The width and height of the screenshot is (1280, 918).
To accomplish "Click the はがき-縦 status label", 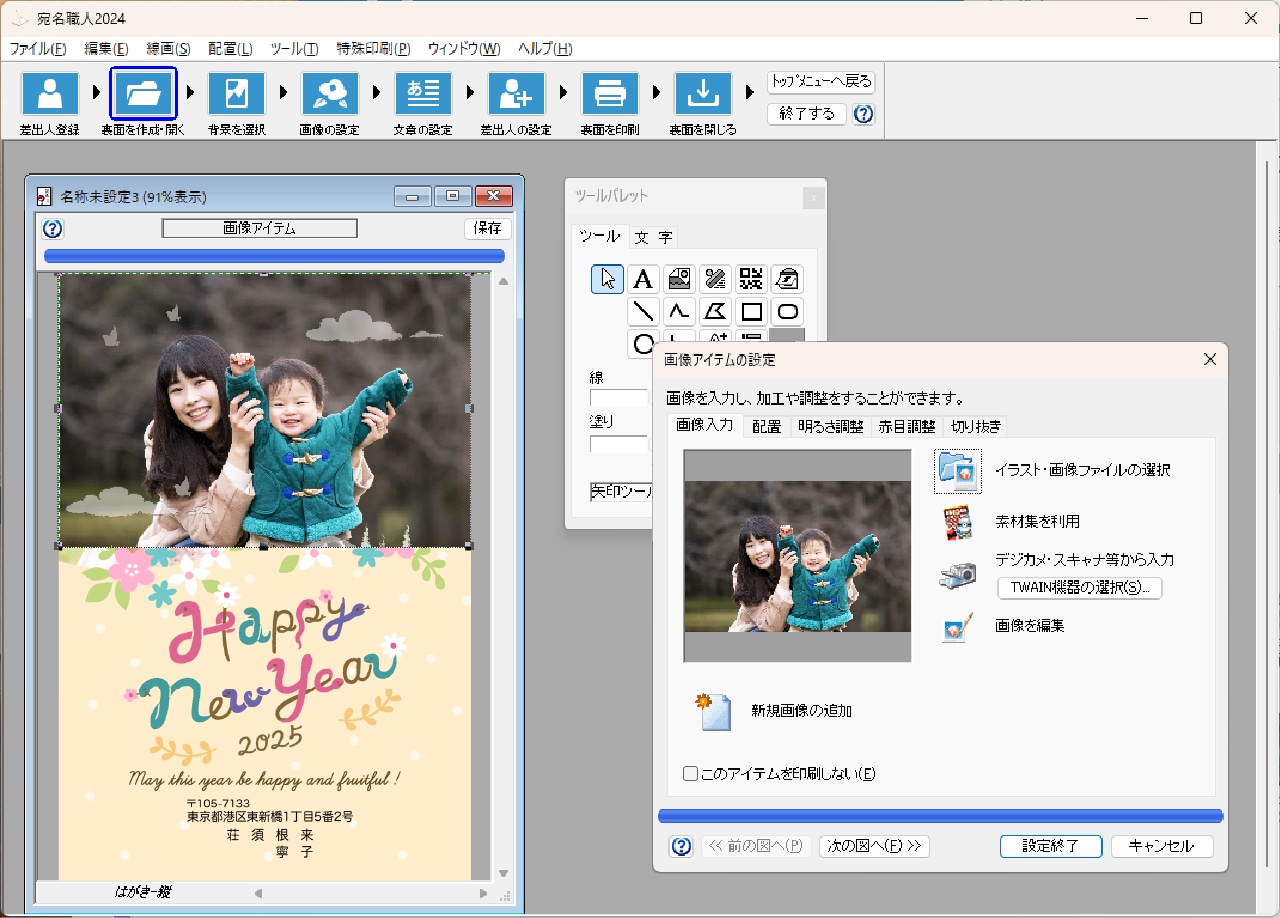I will pyautogui.click(x=142, y=892).
